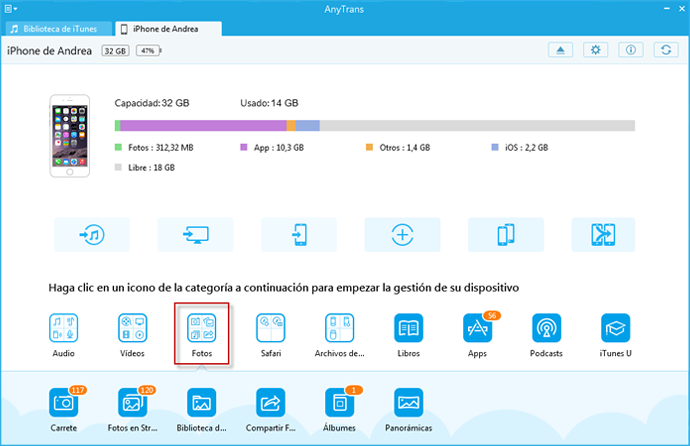Open settings gear button
Viewport: 690px width, 446px height.
pyautogui.click(x=595, y=50)
